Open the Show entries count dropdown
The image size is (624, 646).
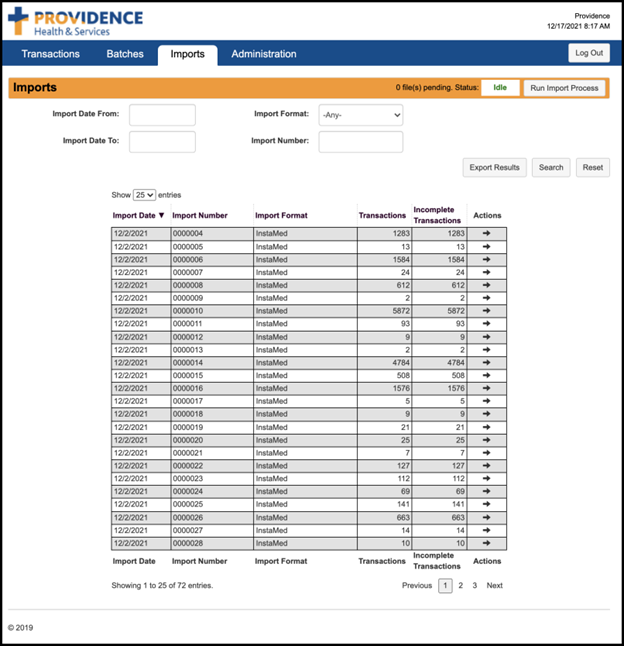pyautogui.click(x=144, y=195)
